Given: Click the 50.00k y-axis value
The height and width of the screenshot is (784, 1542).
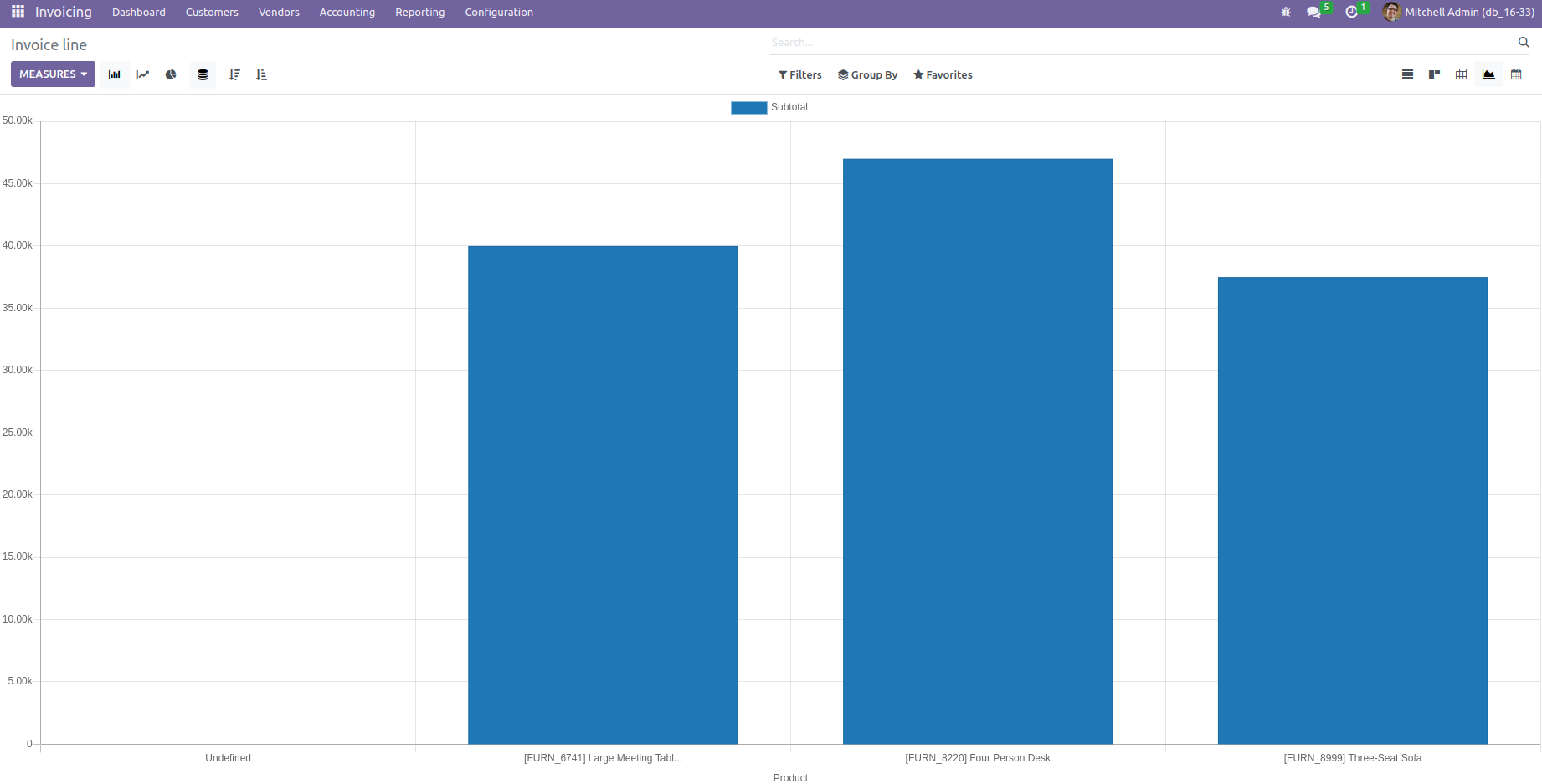Looking at the screenshot, I should [17, 120].
